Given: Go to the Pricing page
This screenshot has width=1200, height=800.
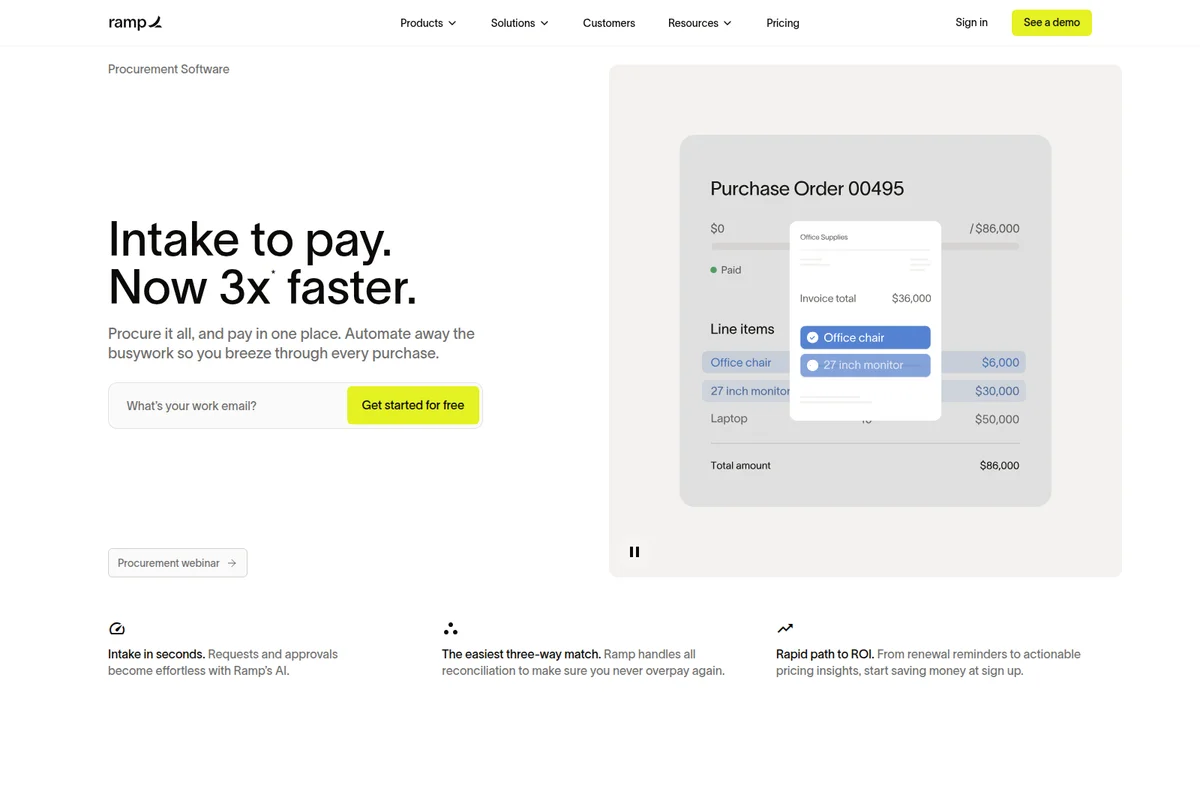Looking at the screenshot, I should point(782,22).
